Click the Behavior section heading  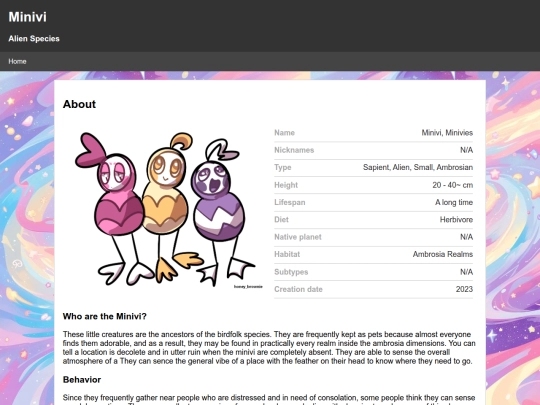pos(82,380)
